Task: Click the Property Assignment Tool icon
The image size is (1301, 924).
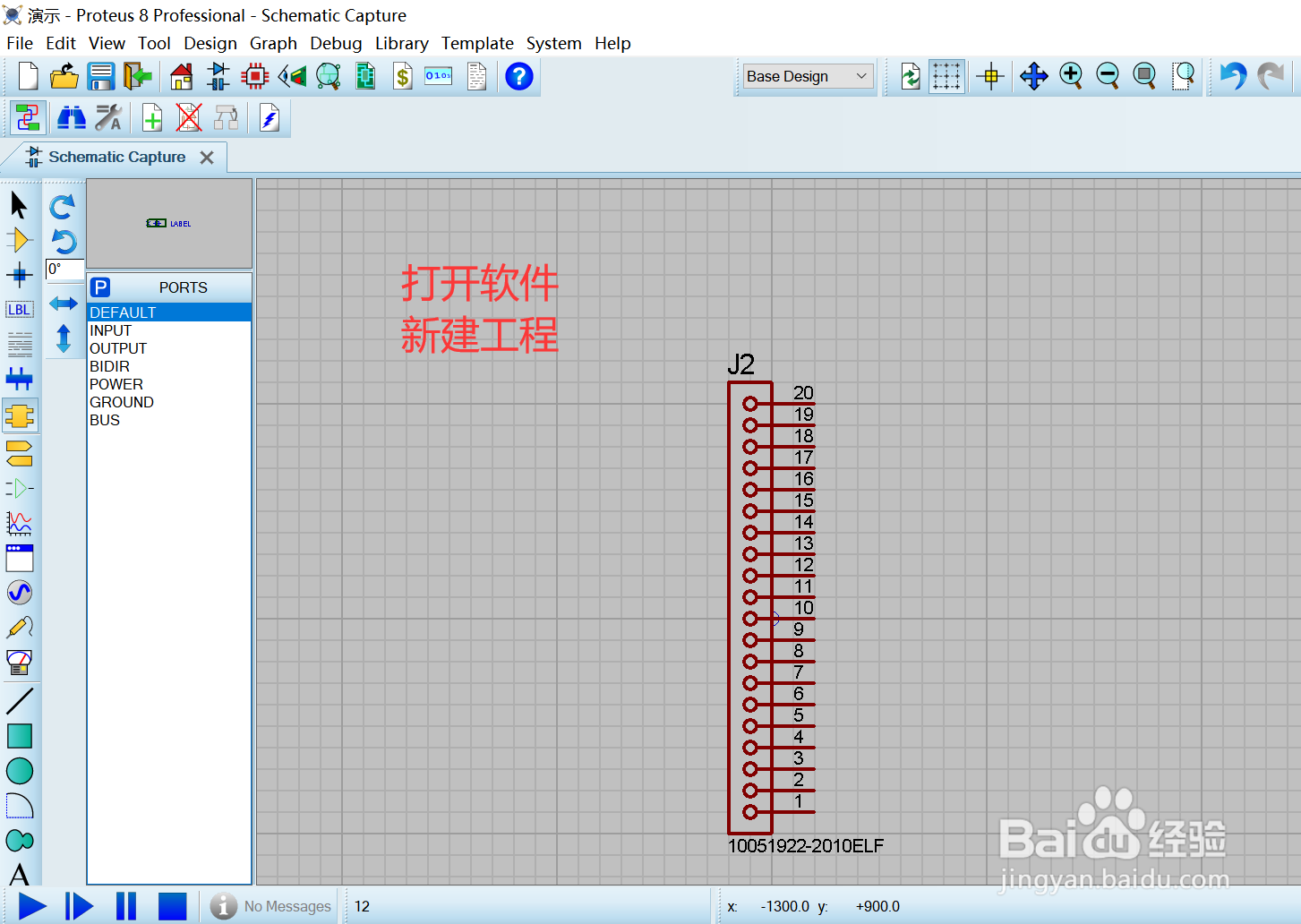Action: (108, 117)
